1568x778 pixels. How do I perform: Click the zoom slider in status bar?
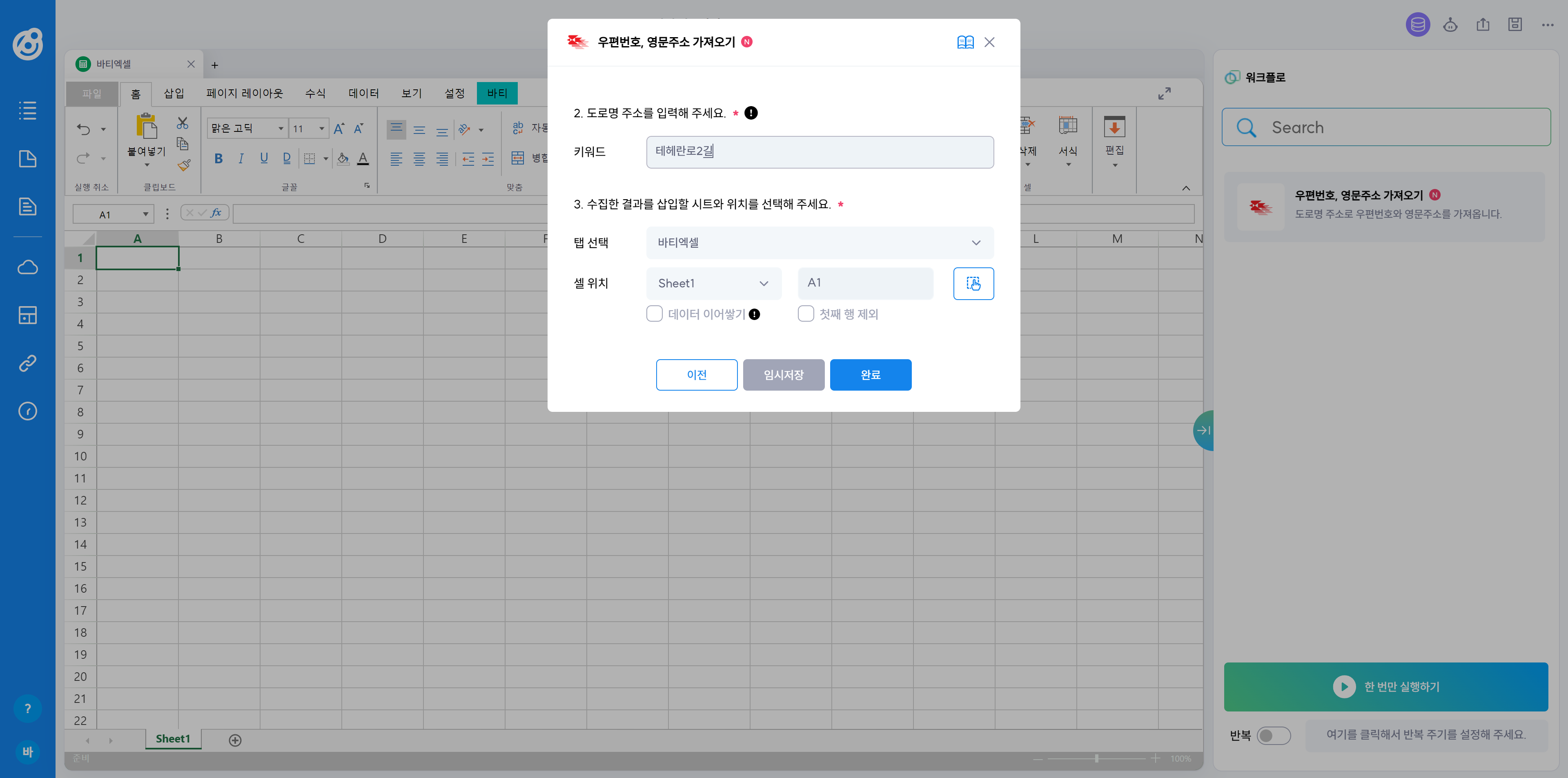pyautogui.click(x=1096, y=758)
